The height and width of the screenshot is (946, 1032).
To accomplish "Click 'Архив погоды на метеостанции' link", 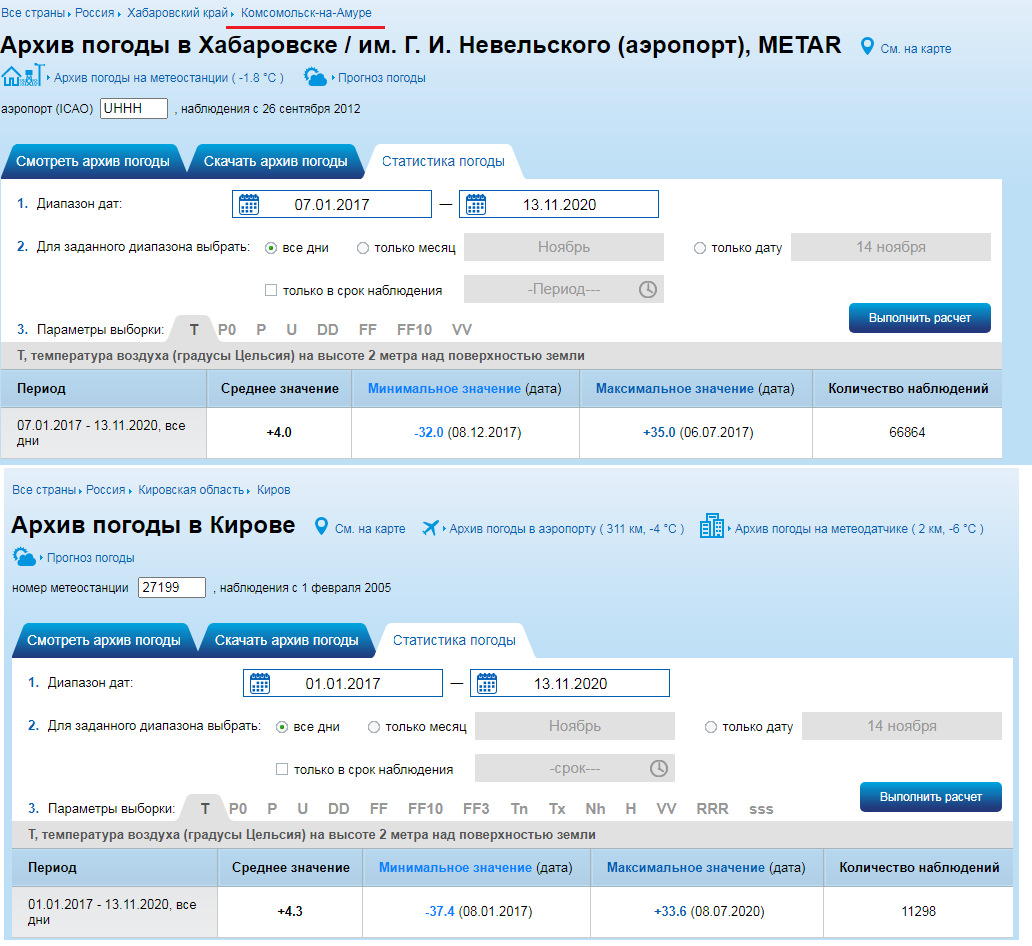I will (168, 78).
